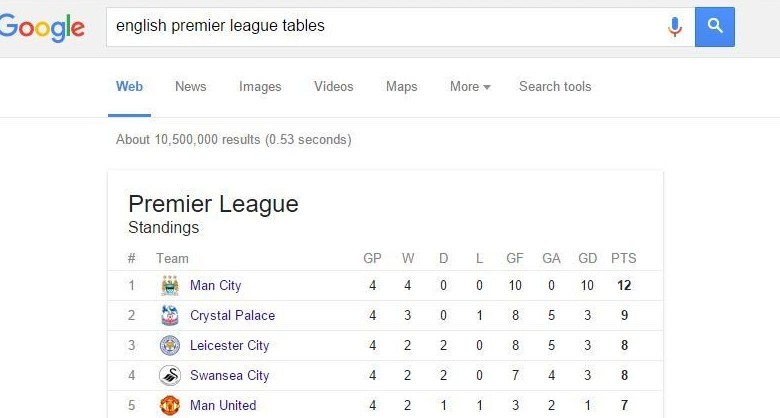Click the Leicester City crest icon

(170, 345)
